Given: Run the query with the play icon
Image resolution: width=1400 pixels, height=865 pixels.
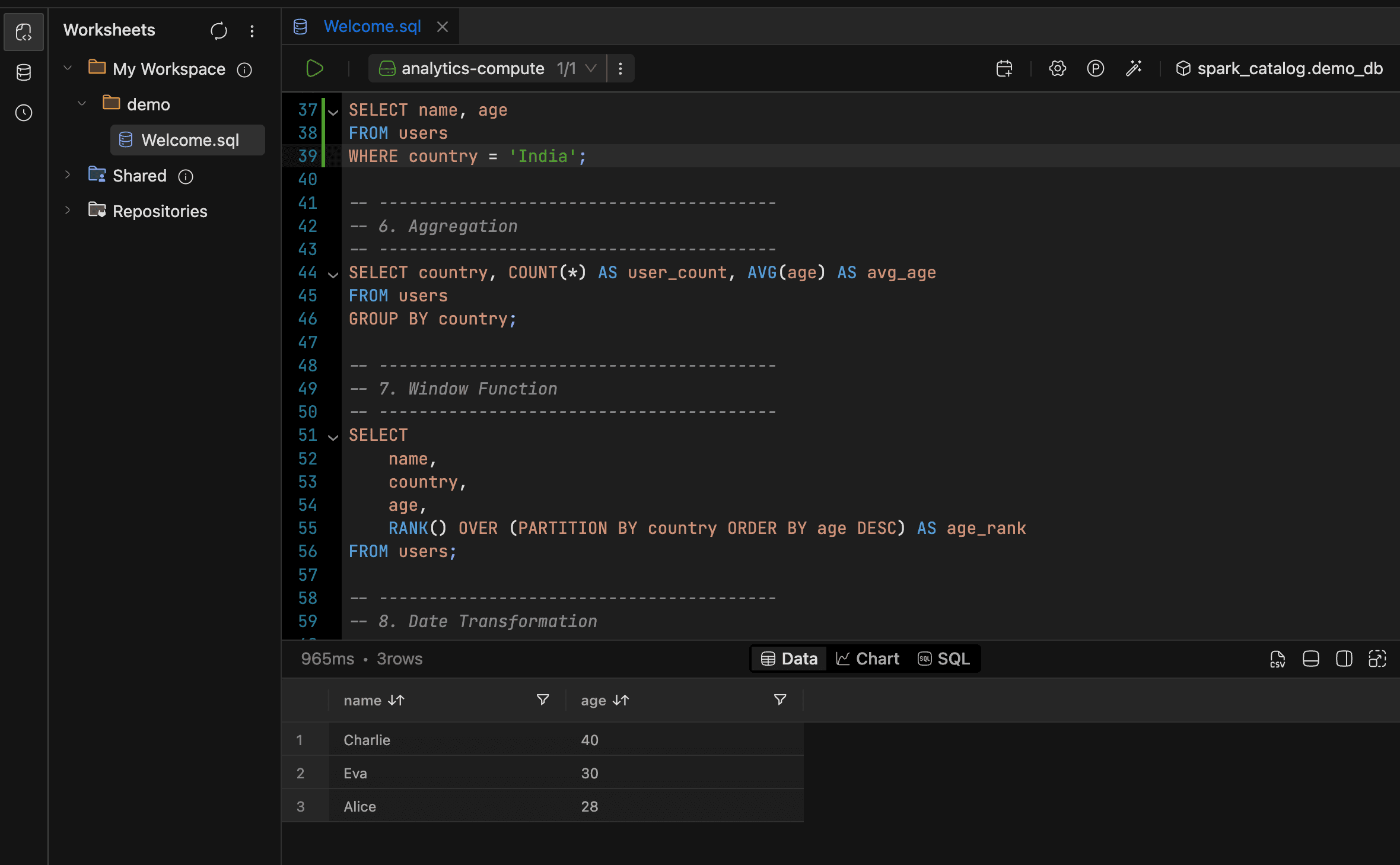Looking at the screenshot, I should [x=314, y=68].
